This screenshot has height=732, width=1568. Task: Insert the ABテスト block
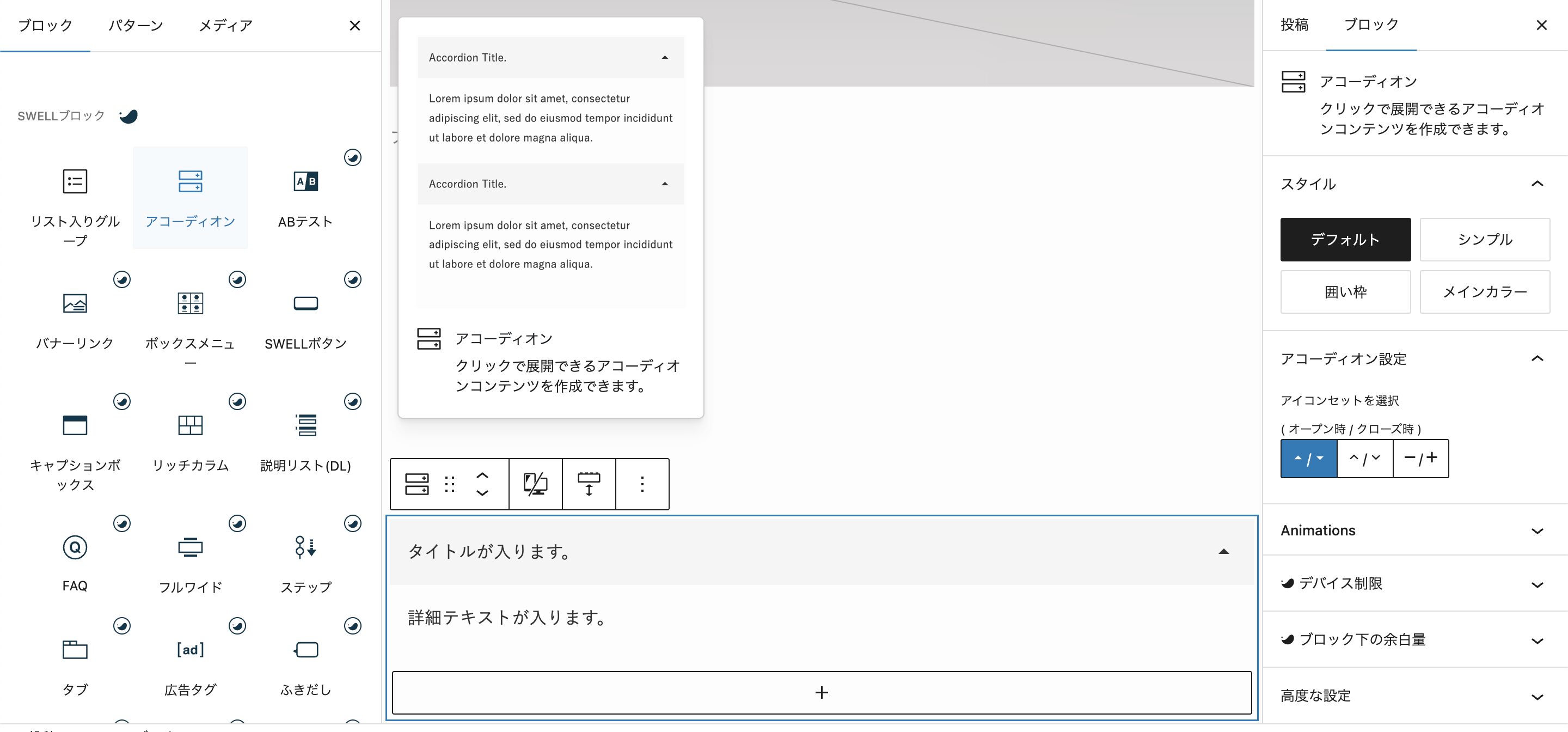coord(305,181)
